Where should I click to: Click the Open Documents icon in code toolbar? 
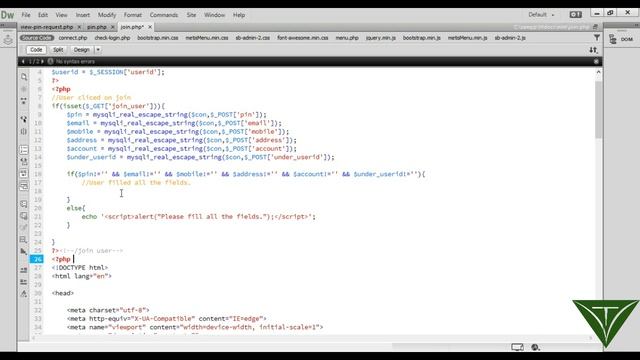[24, 77]
